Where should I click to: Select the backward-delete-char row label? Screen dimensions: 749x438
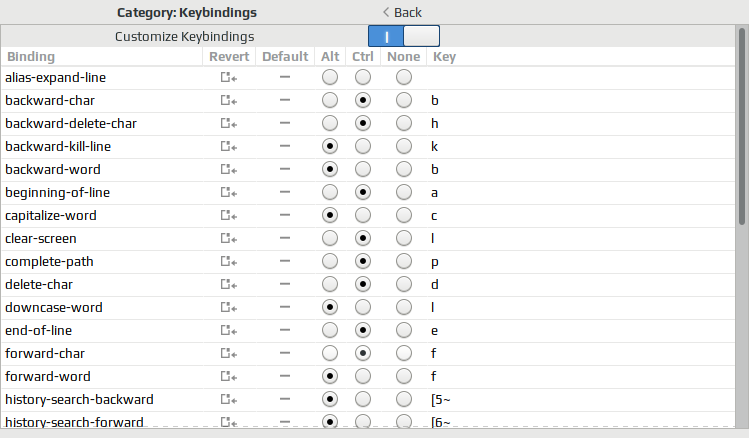pos(71,123)
